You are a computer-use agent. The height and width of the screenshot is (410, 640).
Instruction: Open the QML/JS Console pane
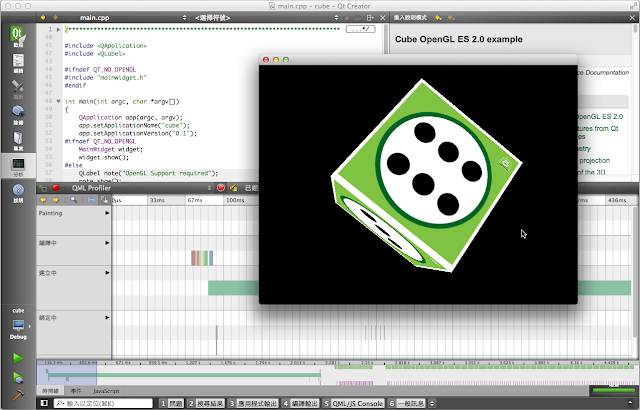point(353,403)
